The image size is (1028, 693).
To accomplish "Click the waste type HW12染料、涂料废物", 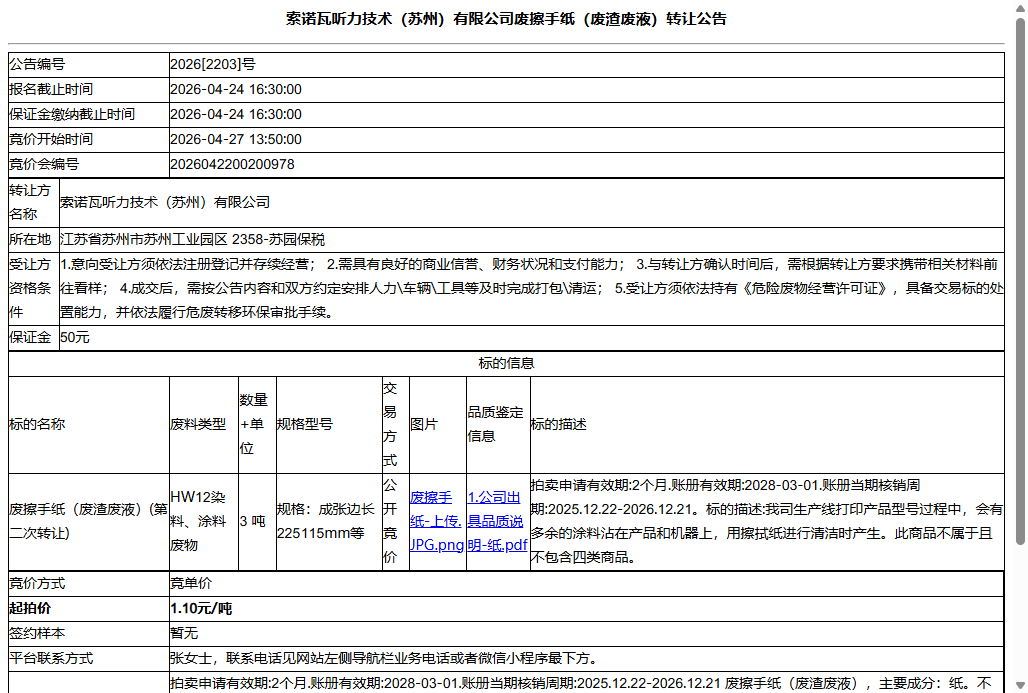I will click(x=198, y=521).
